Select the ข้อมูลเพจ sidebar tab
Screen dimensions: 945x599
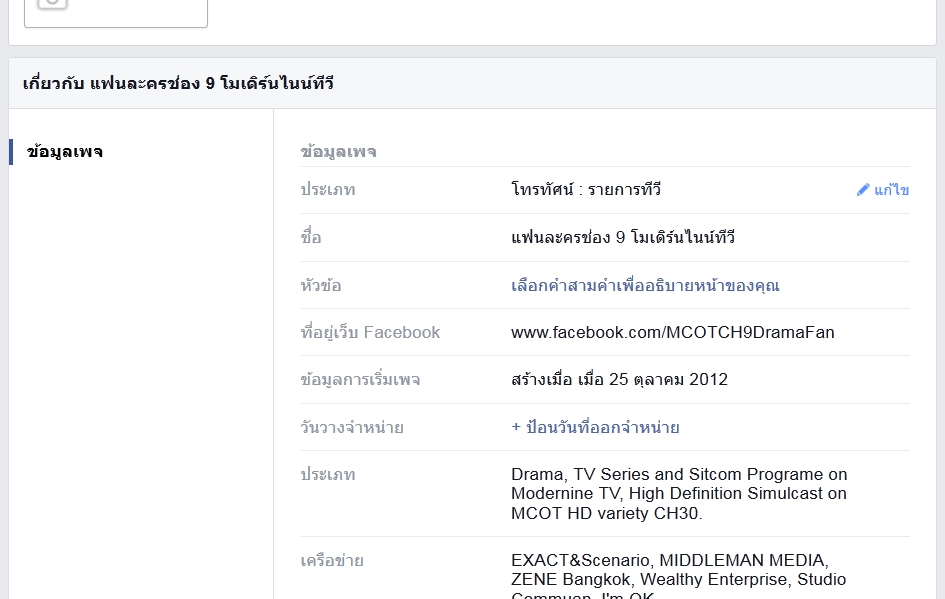[64, 152]
